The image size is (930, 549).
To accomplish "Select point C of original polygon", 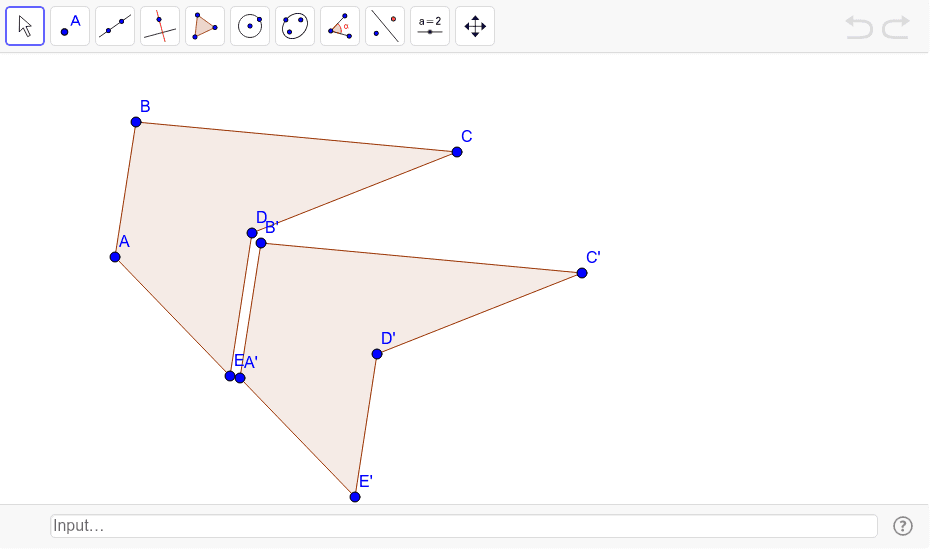I will pyautogui.click(x=457, y=152).
